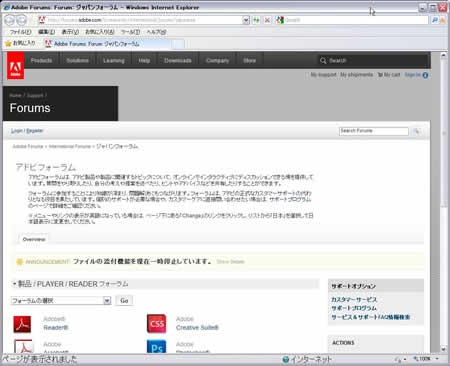Click the Photoshop Ps forum icon
Viewport: 450px width, 366px height.
point(156,347)
